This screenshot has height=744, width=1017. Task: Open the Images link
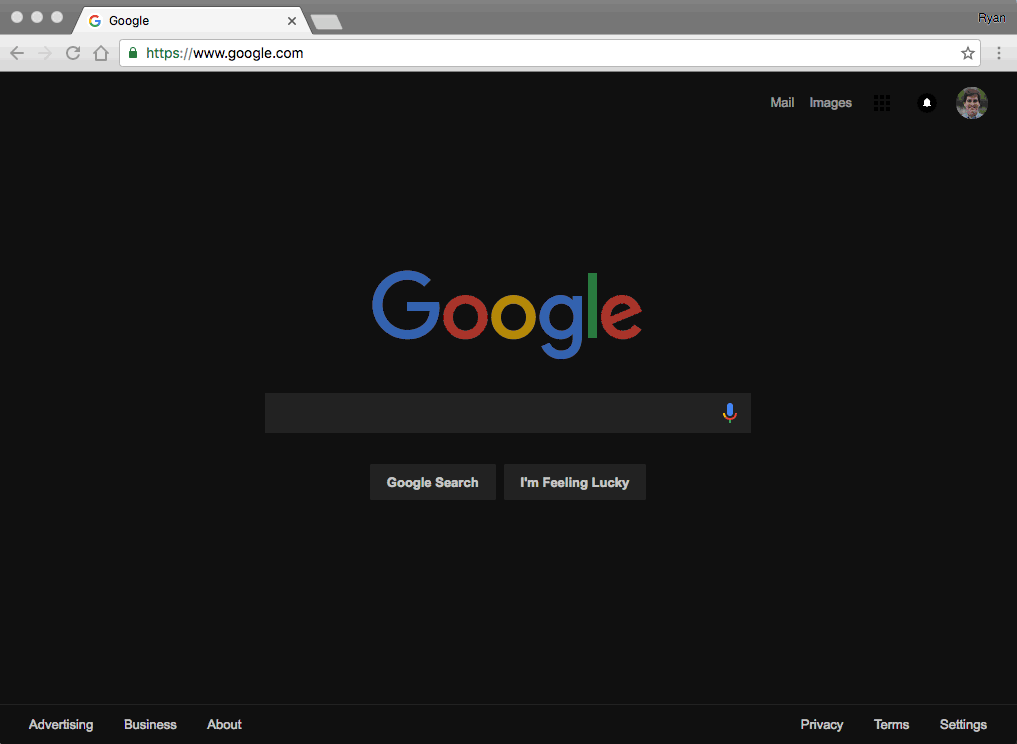[831, 102]
